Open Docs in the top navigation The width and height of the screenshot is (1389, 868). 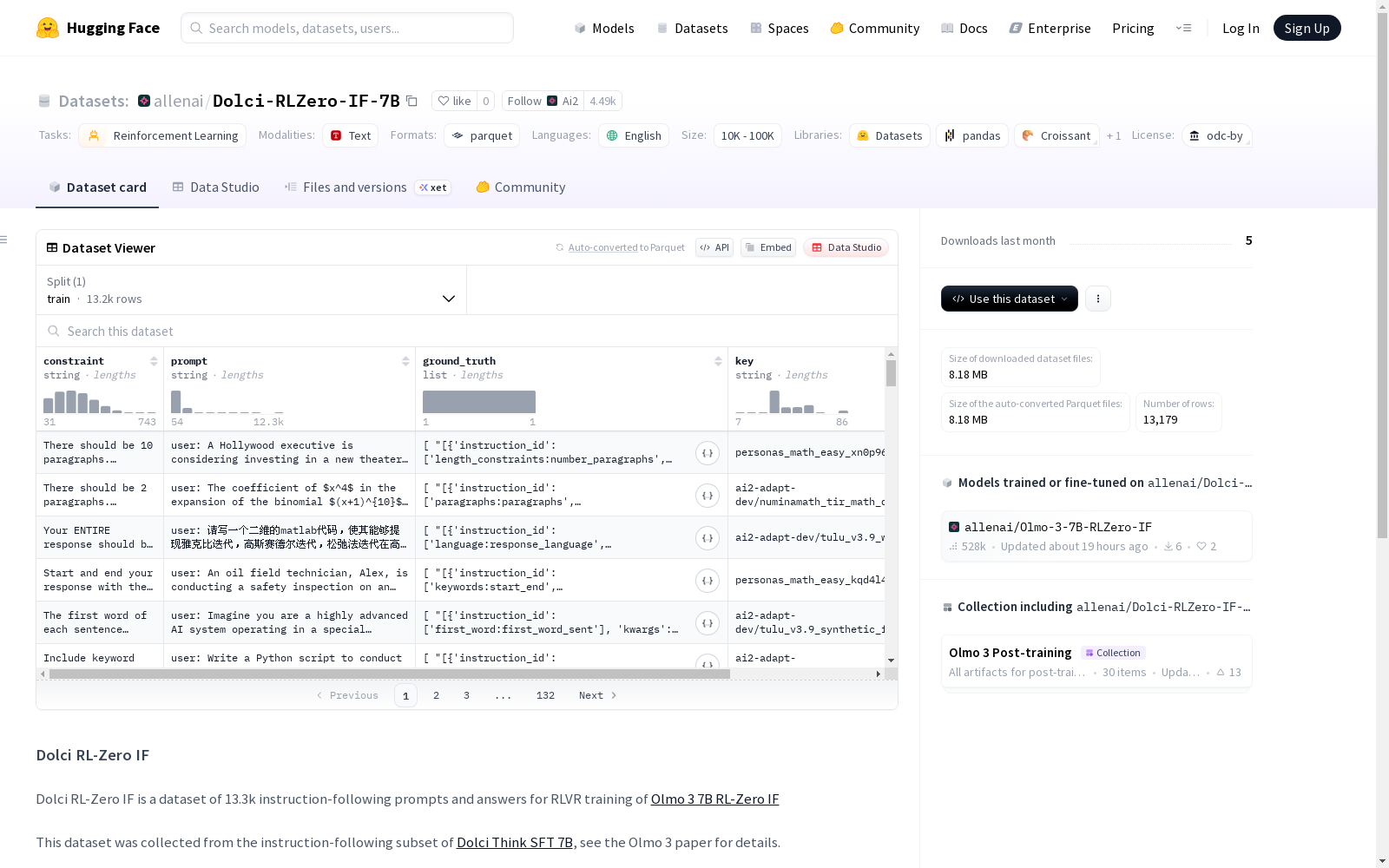tap(964, 28)
